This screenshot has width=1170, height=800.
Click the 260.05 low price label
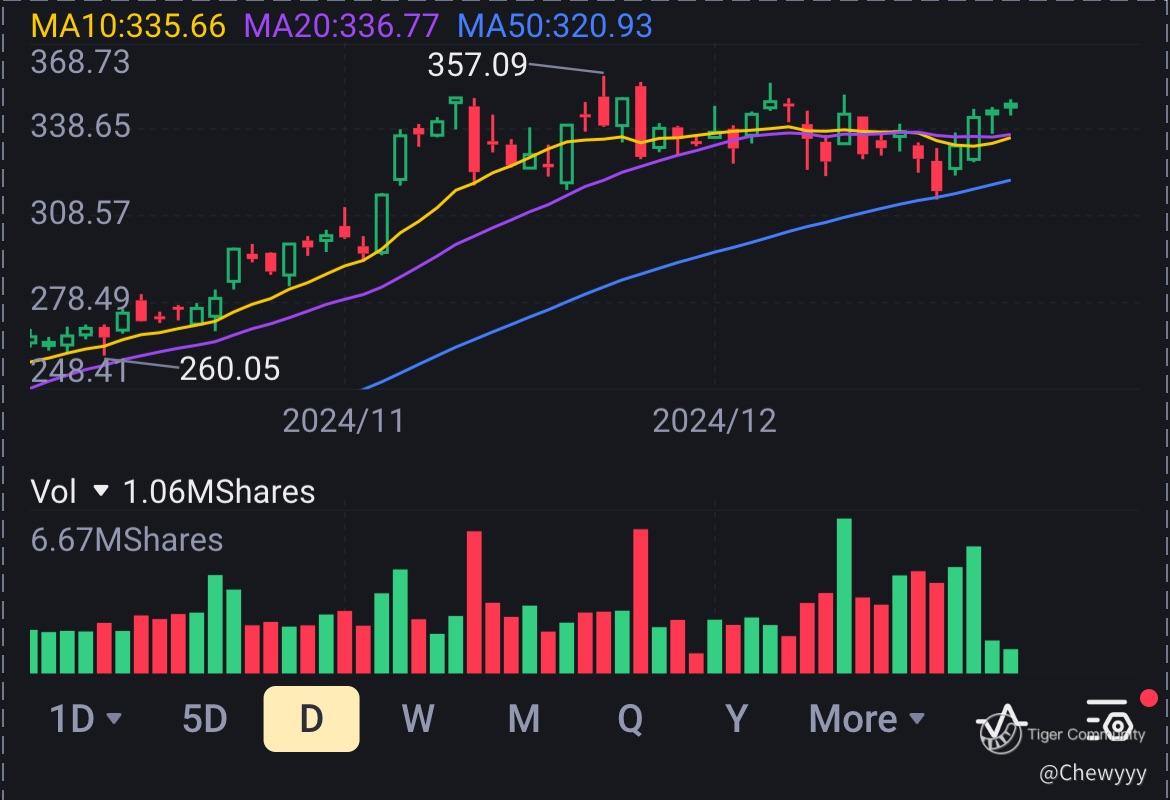[230, 369]
